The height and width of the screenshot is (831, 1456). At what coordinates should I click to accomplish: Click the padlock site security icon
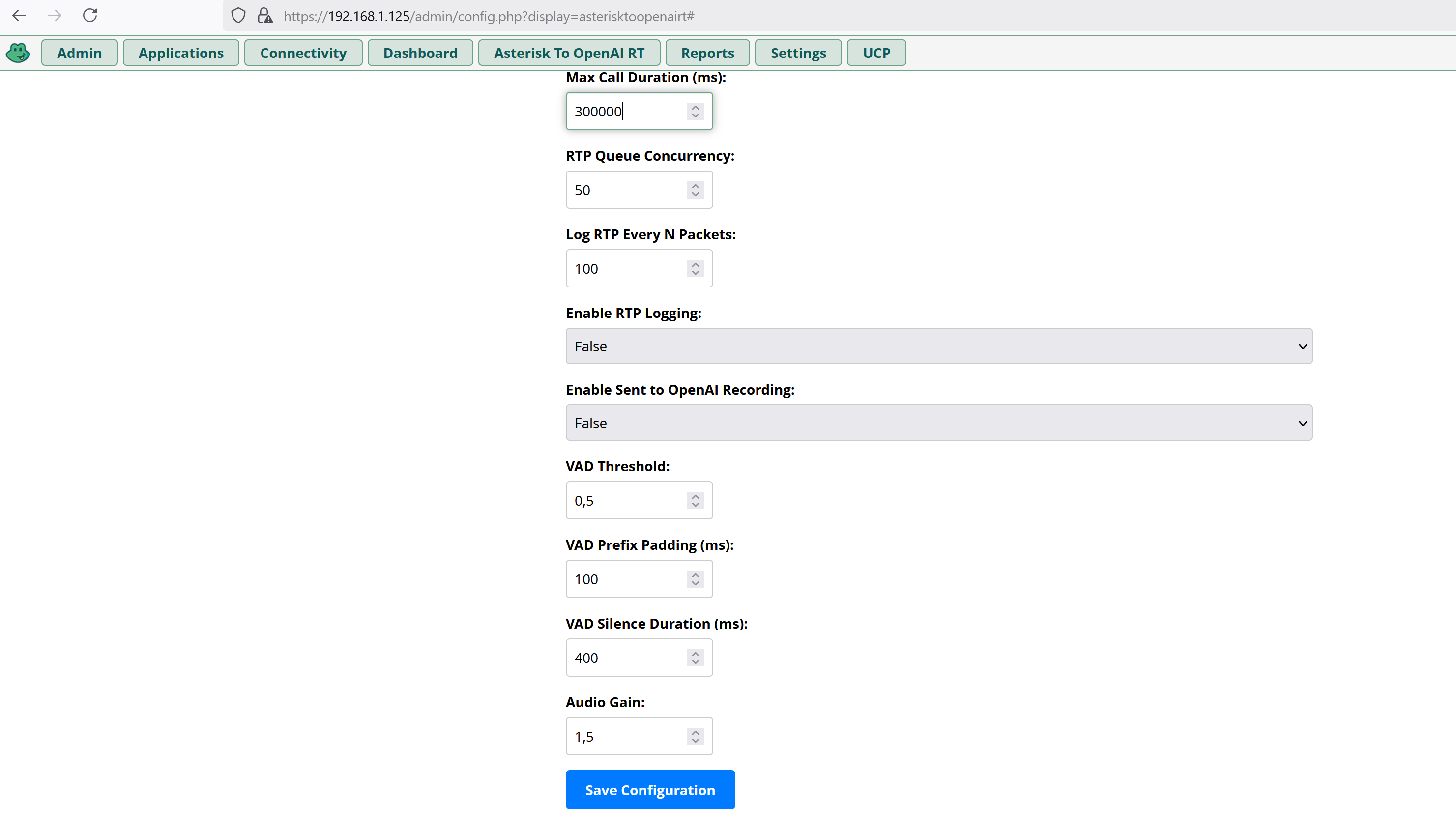264,15
